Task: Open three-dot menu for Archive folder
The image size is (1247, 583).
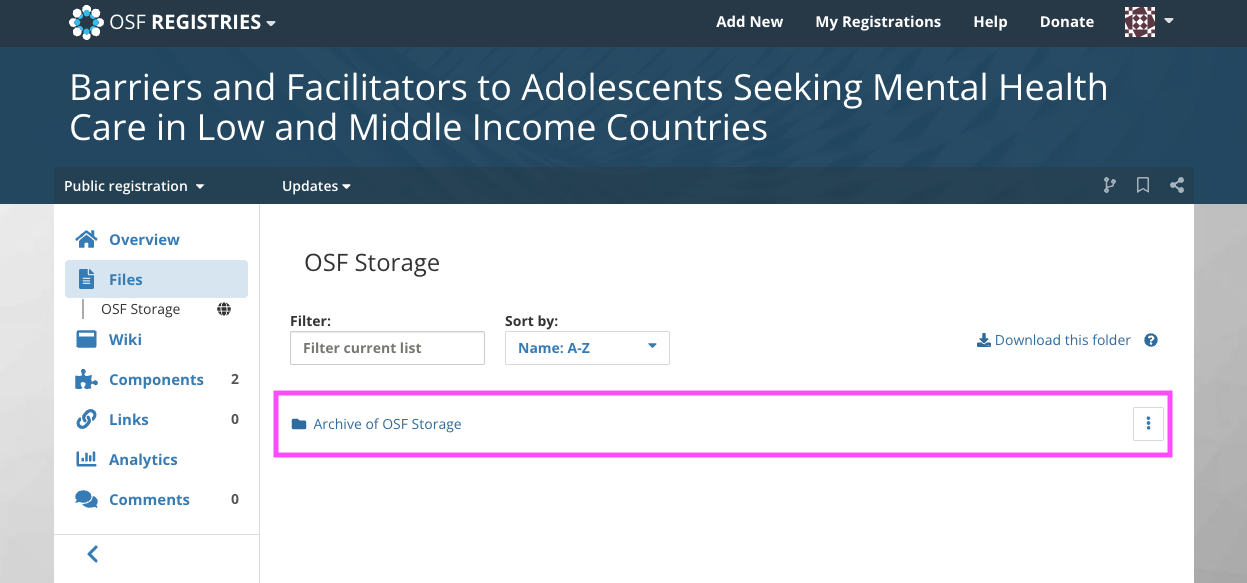Action: [x=1148, y=424]
